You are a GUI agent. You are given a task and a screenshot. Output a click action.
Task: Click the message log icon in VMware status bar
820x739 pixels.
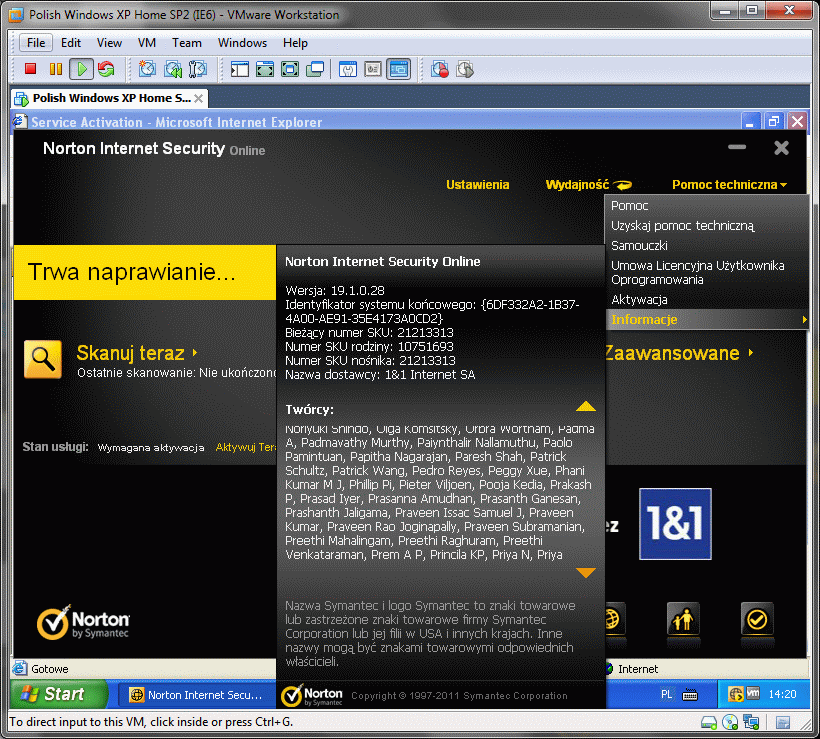783,722
